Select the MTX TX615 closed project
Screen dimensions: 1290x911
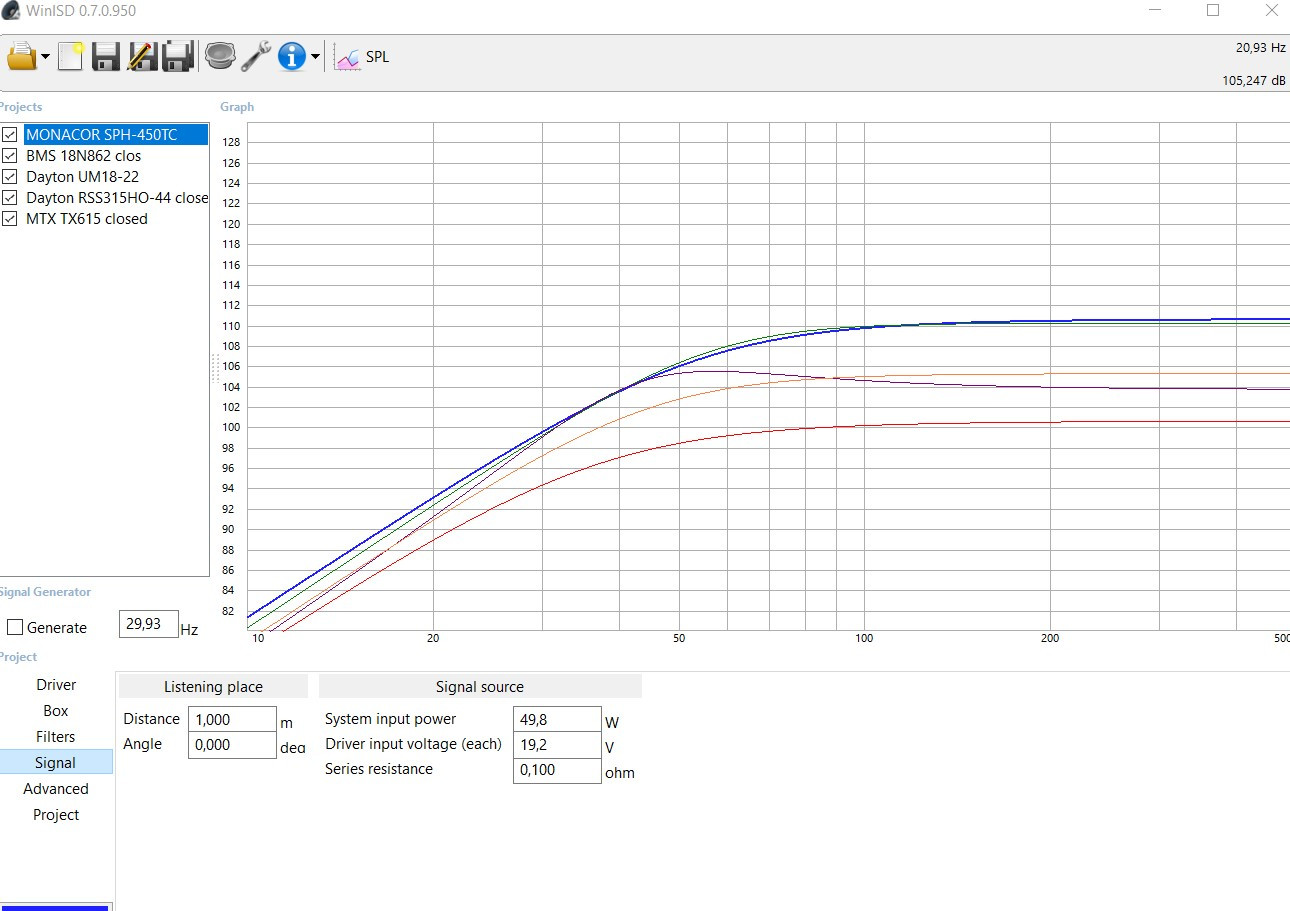point(86,219)
